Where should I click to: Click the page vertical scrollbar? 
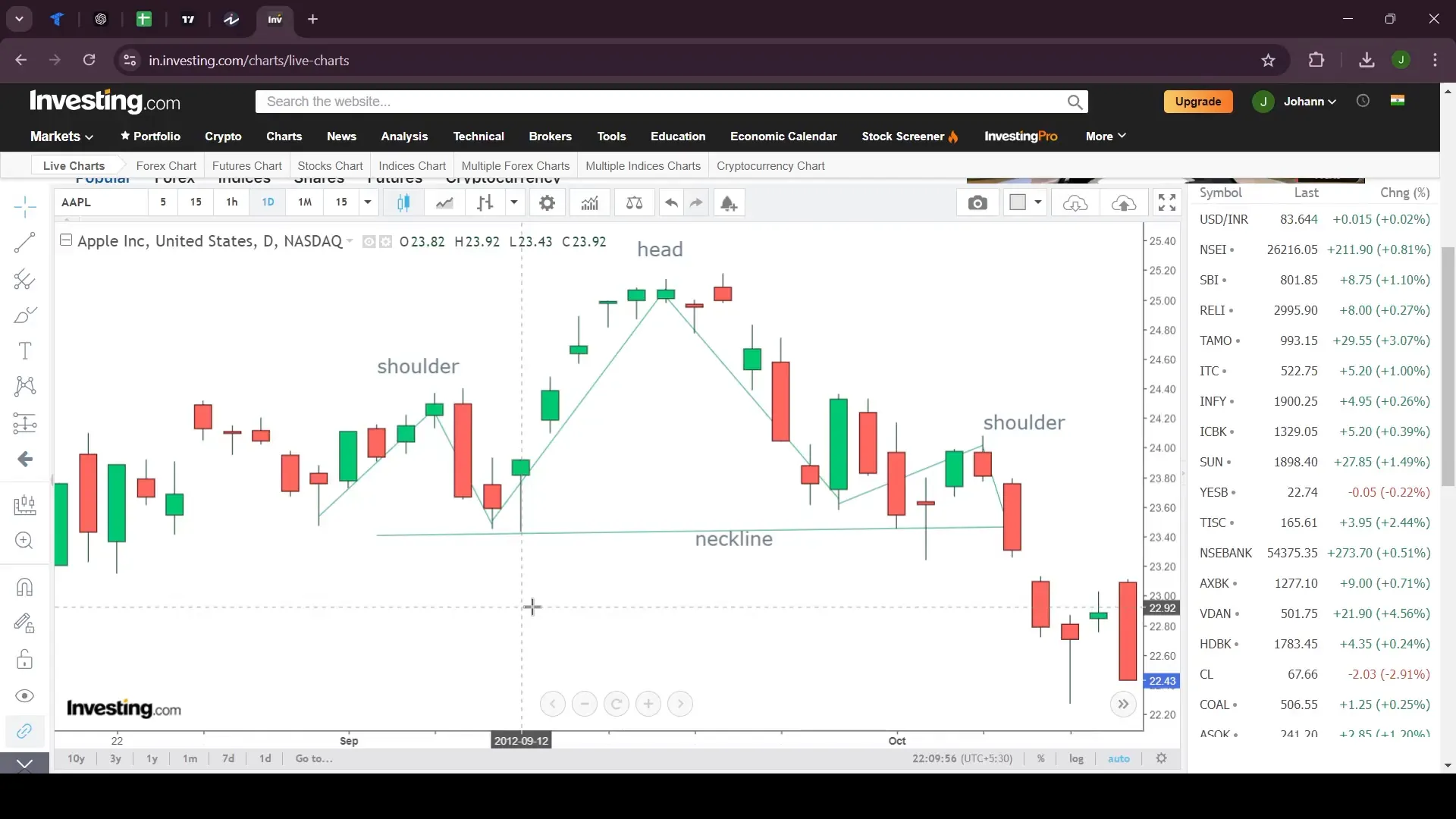pyautogui.click(x=1448, y=367)
